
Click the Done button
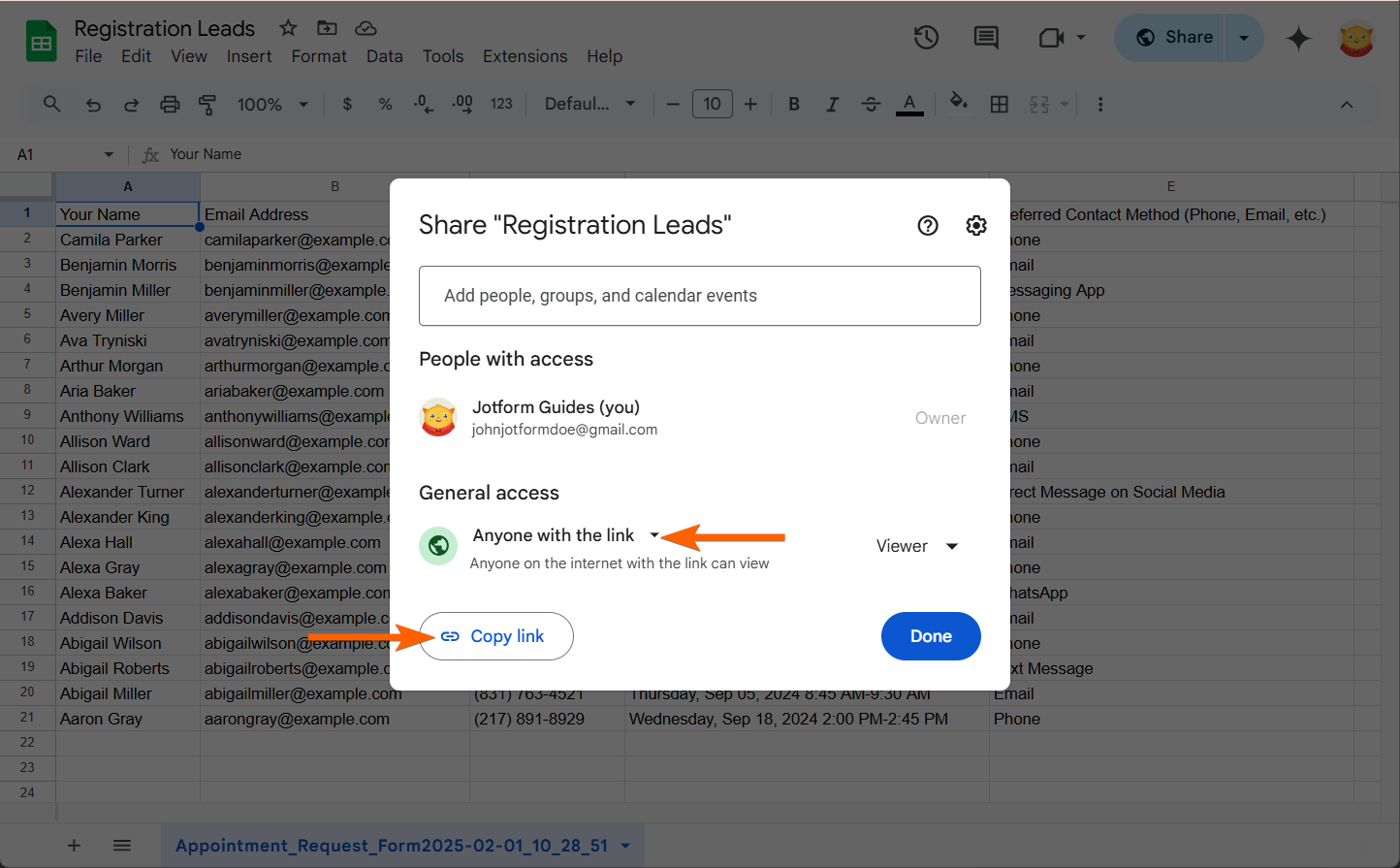click(x=931, y=636)
